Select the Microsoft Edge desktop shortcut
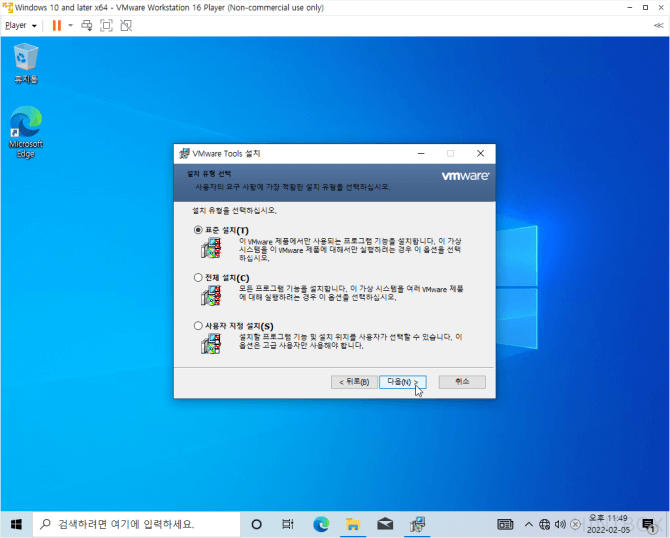The image size is (670, 538). click(x=26, y=132)
